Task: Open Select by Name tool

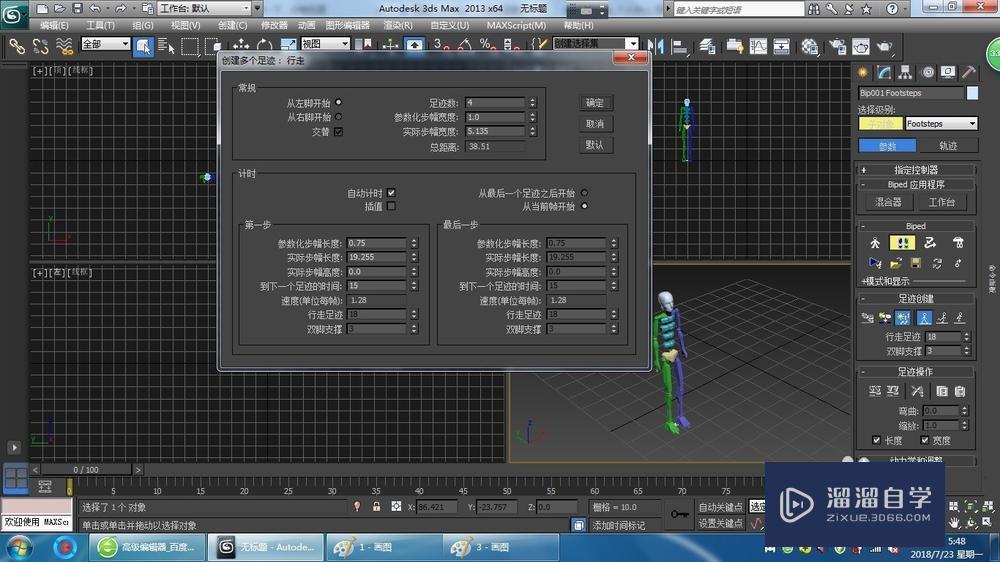Action: (166, 46)
